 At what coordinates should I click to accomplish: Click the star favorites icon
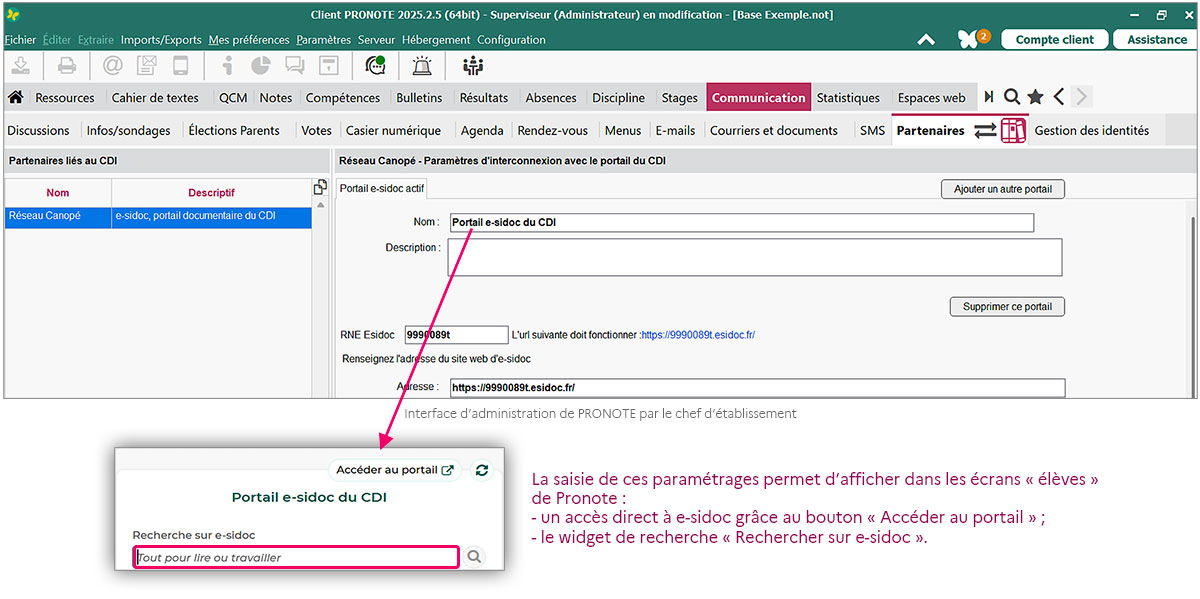(x=1035, y=97)
